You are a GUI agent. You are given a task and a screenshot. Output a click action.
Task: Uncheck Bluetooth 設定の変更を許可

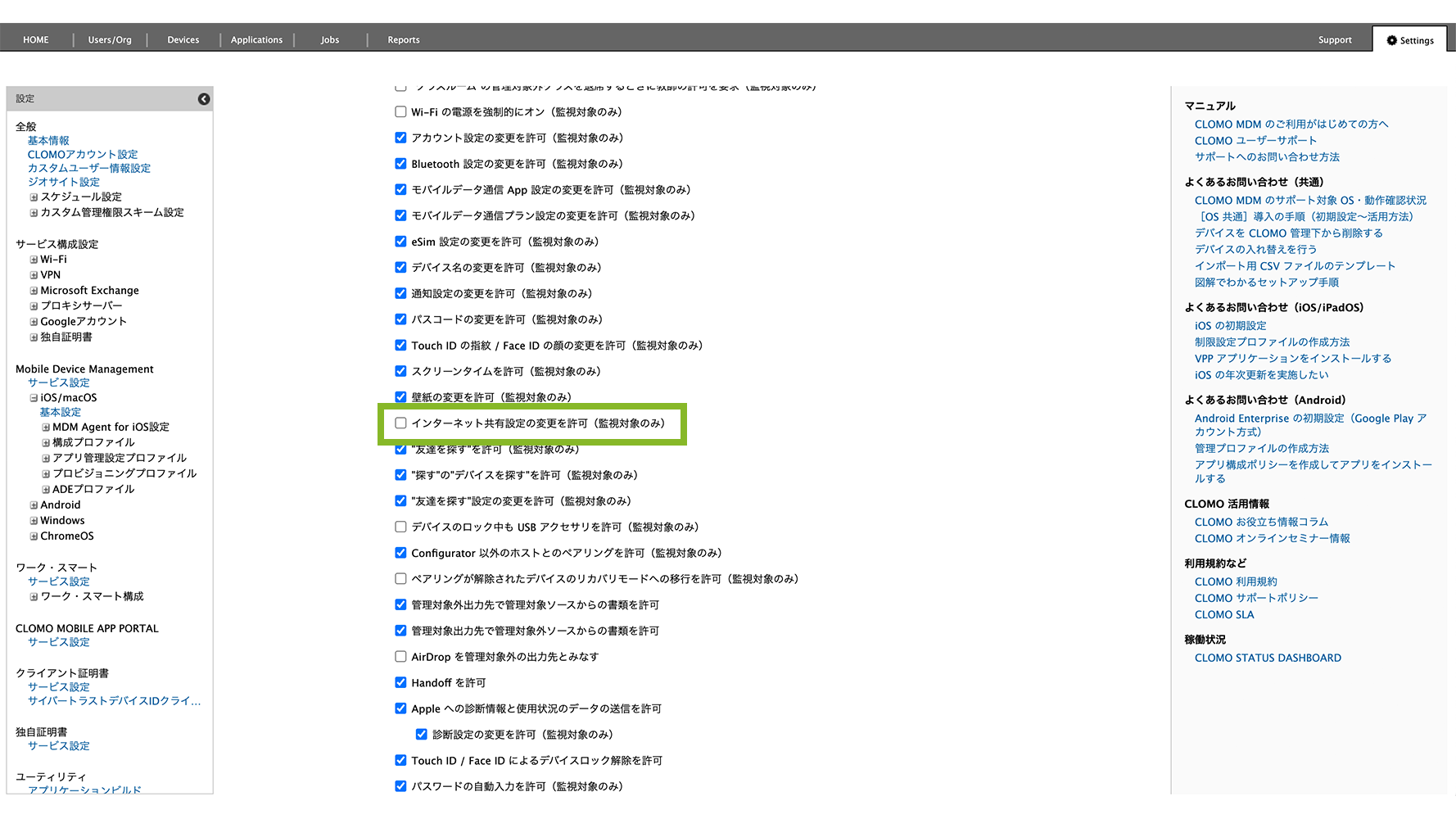(400, 164)
